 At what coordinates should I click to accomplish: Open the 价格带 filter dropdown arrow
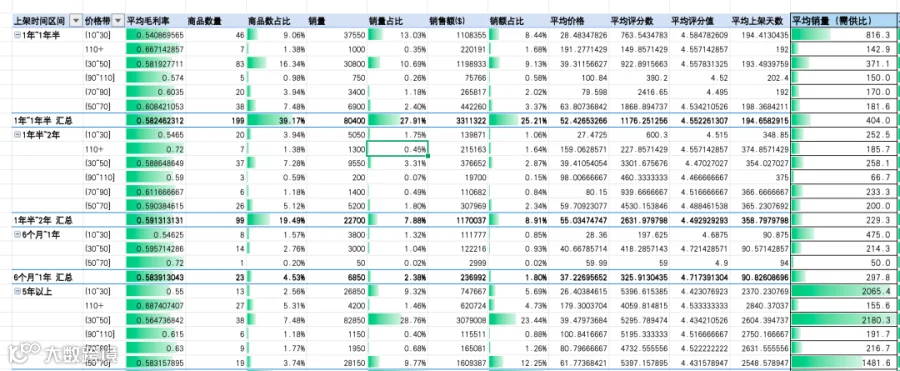point(118,21)
